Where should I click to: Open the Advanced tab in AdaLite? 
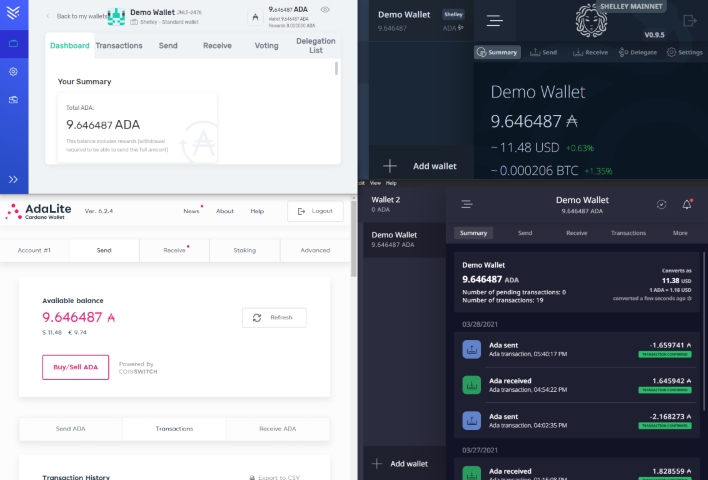click(x=314, y=250)
